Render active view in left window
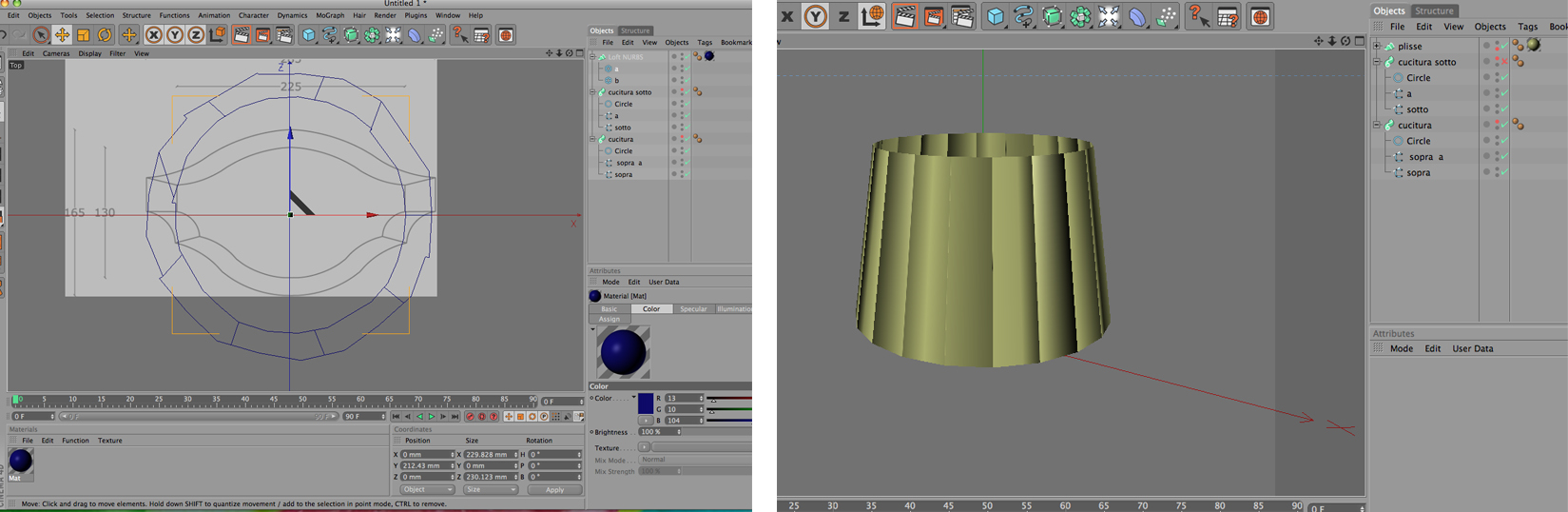This screenshot has width=1568, height=512. (242, 35)
